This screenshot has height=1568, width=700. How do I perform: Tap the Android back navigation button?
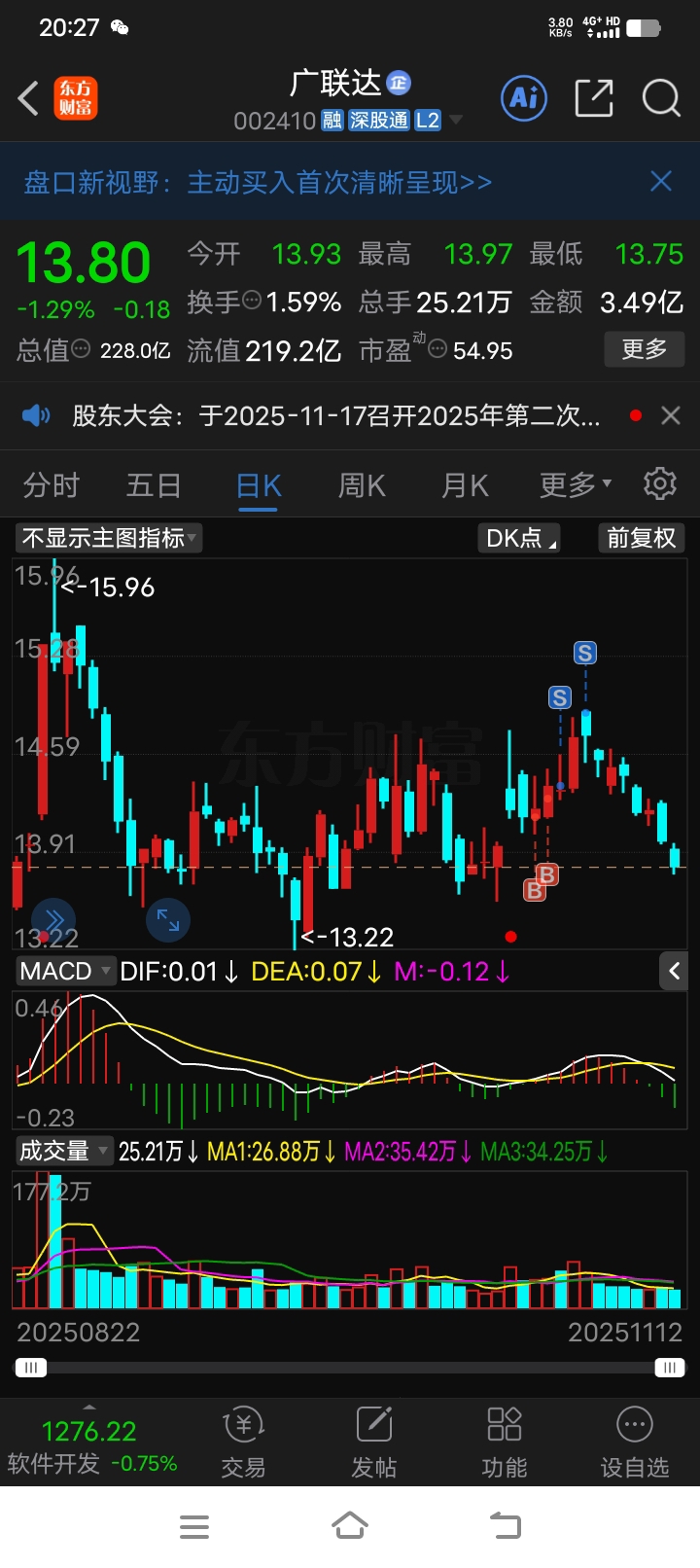[x=505, y=1526]
